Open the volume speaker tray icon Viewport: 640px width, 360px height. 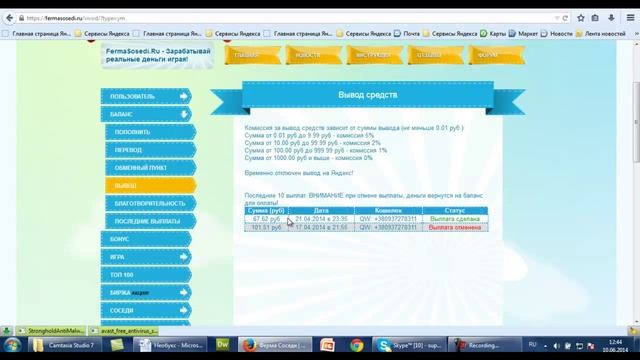coord(556,346)
